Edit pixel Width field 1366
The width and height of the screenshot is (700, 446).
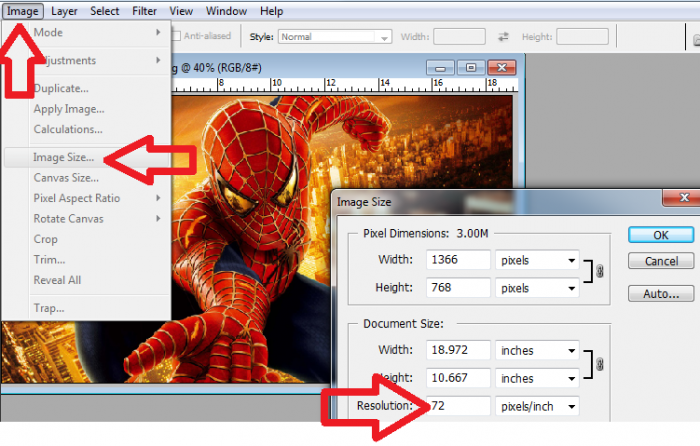click(458, 260)
